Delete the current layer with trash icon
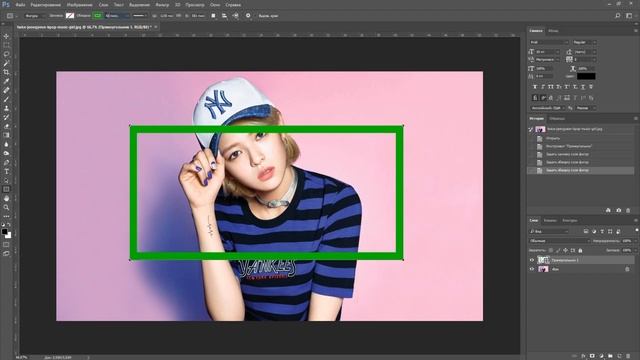This screenshot has width=640, height=360. coord(628,356)
